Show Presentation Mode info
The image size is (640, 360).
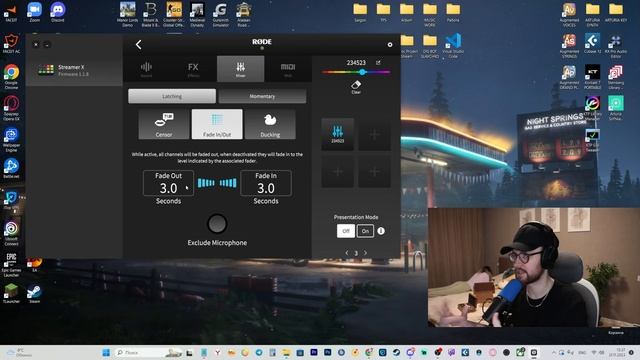pos(381,231)
